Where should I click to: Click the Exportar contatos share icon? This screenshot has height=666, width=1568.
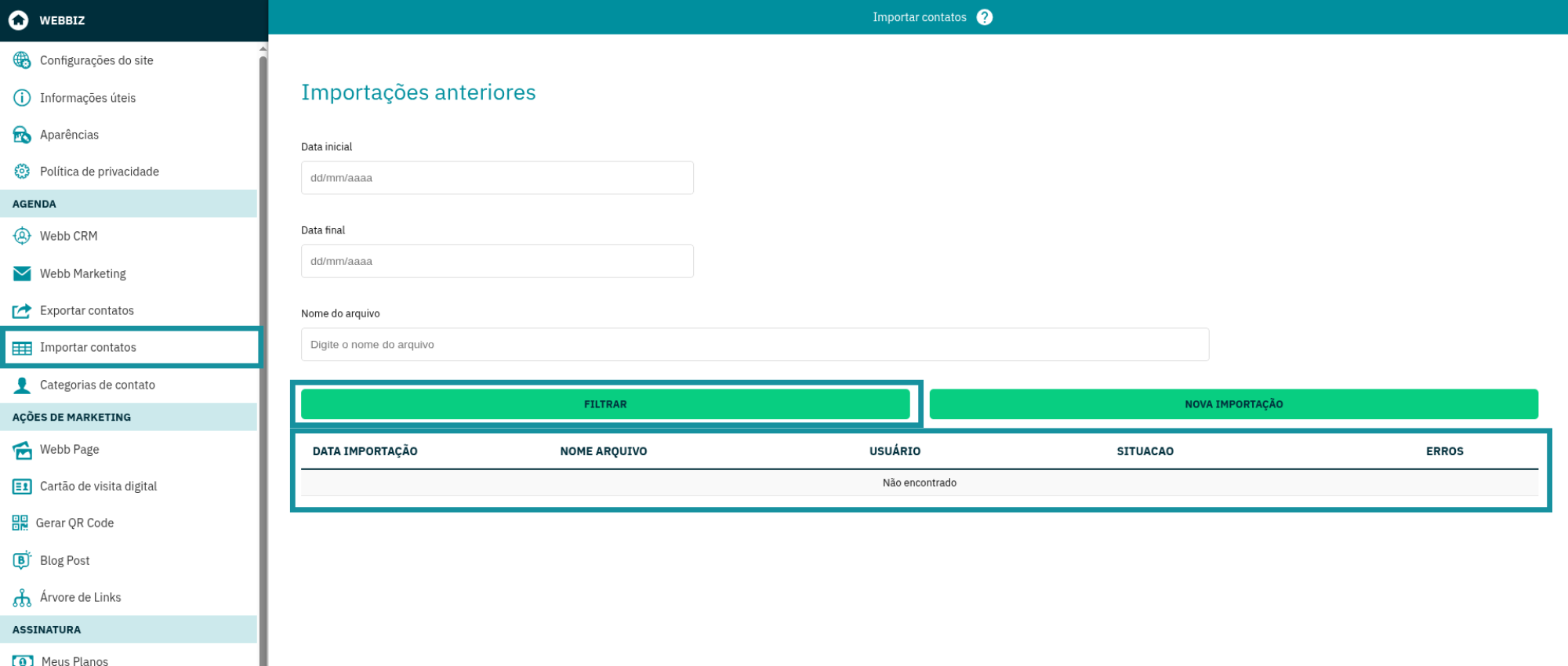pos(22,311)
